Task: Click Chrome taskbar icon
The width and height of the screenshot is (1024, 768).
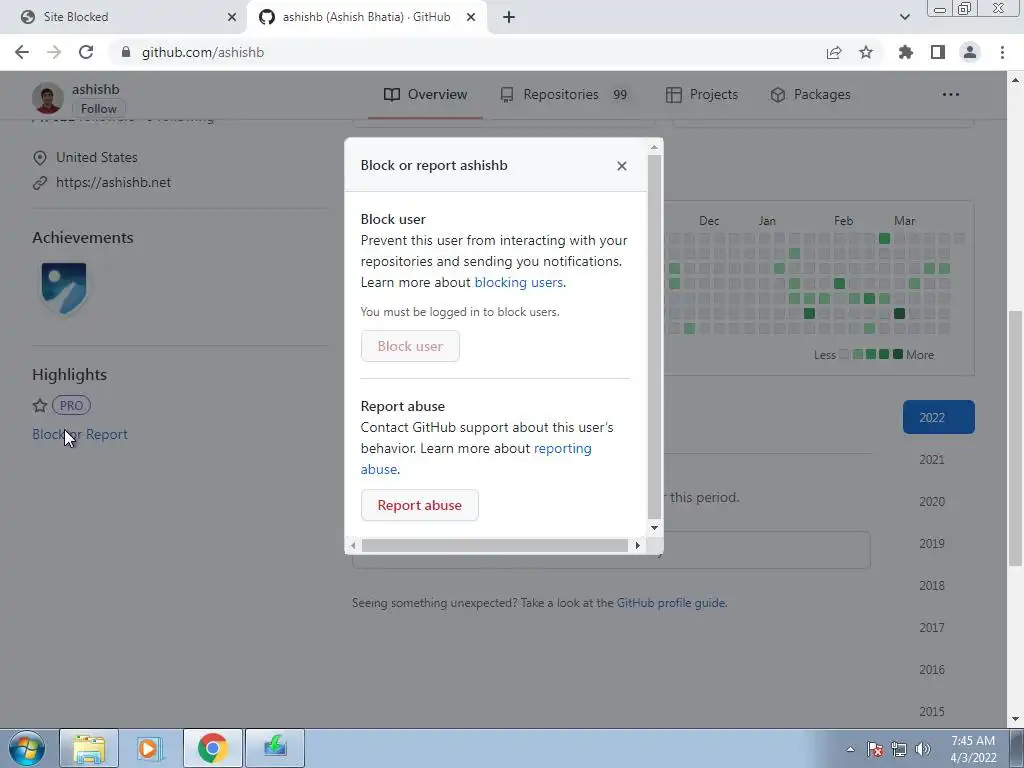Action: coord(212,748)
